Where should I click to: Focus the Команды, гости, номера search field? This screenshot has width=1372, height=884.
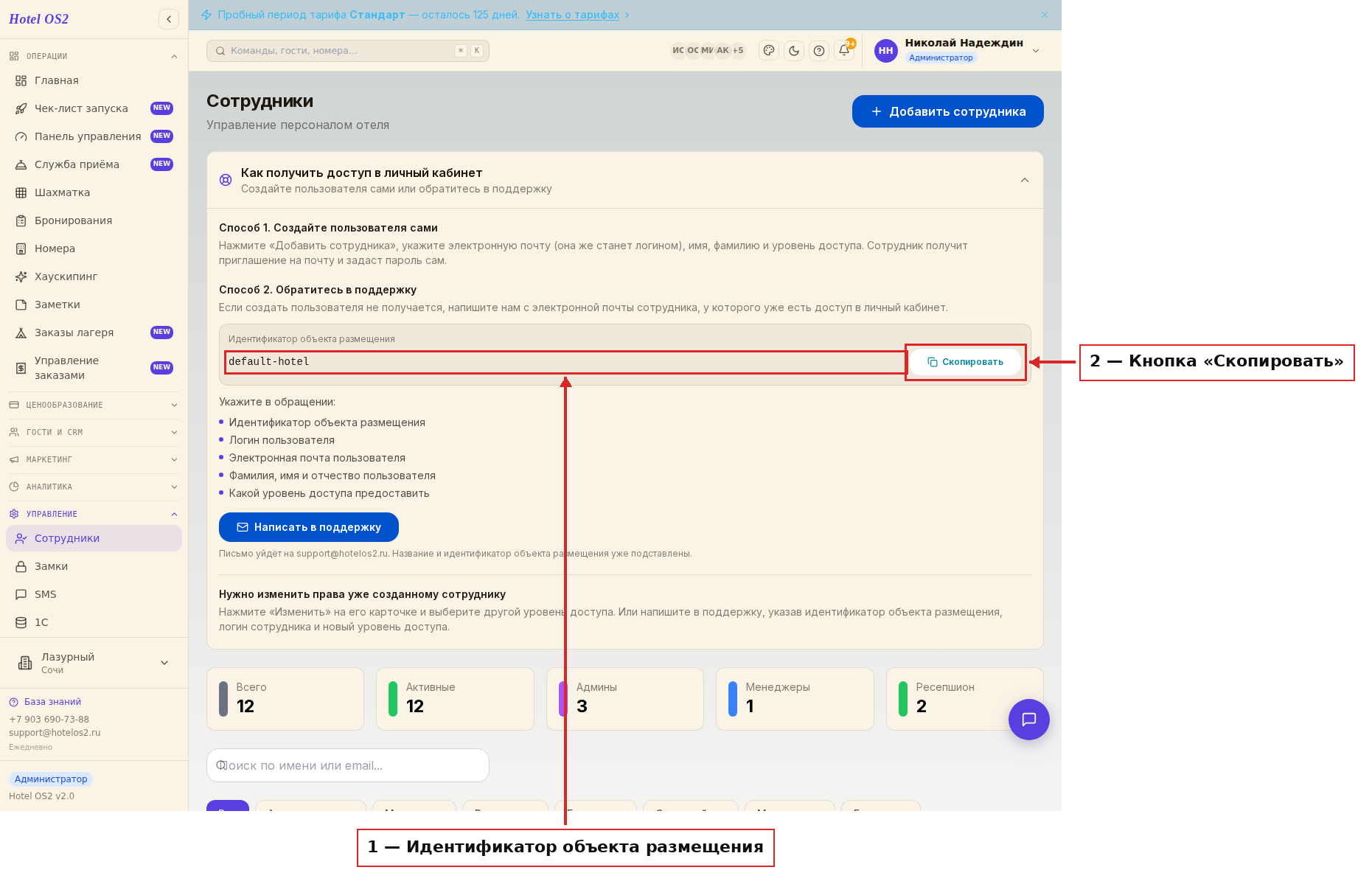tap(348, 51)
